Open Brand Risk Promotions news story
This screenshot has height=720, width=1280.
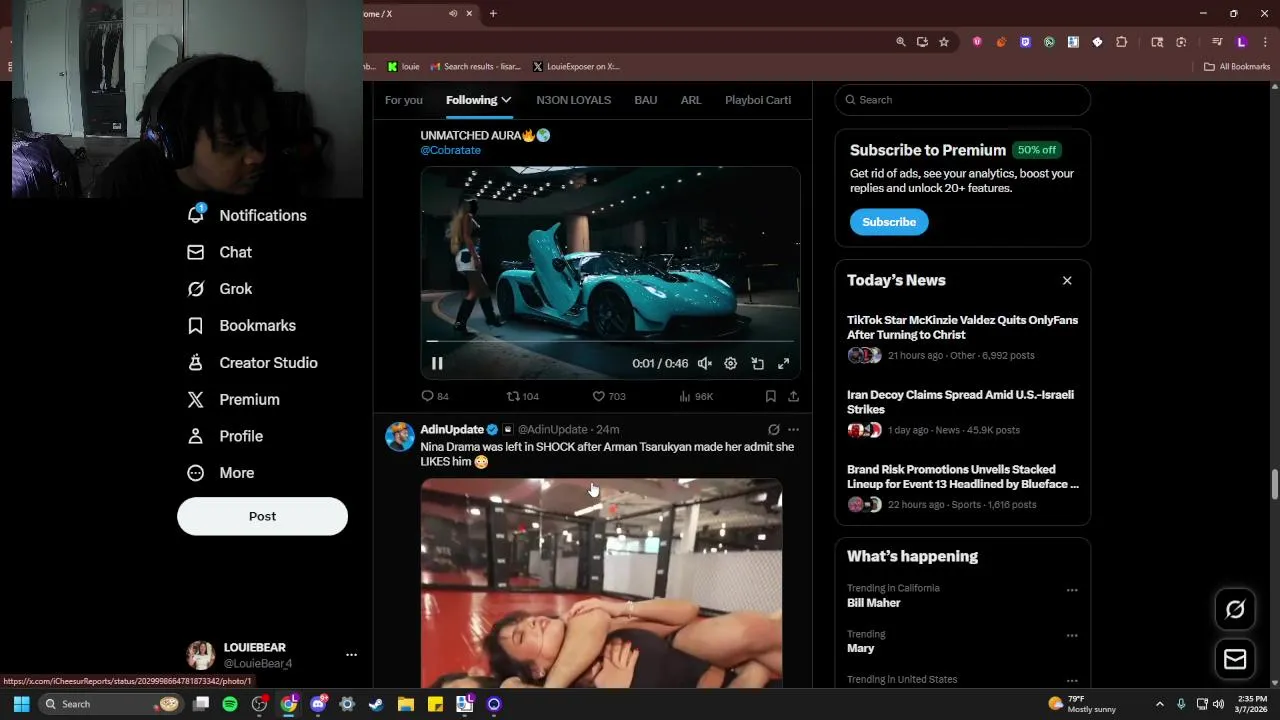(x=962, y=487)
